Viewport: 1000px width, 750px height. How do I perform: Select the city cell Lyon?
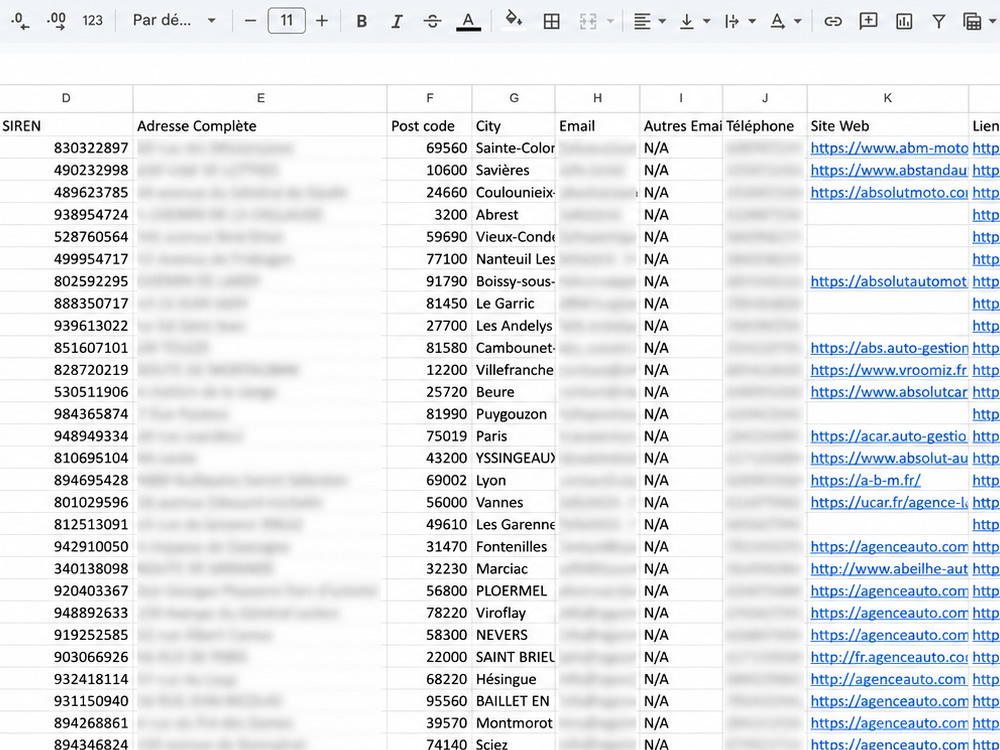click(514, 480)
